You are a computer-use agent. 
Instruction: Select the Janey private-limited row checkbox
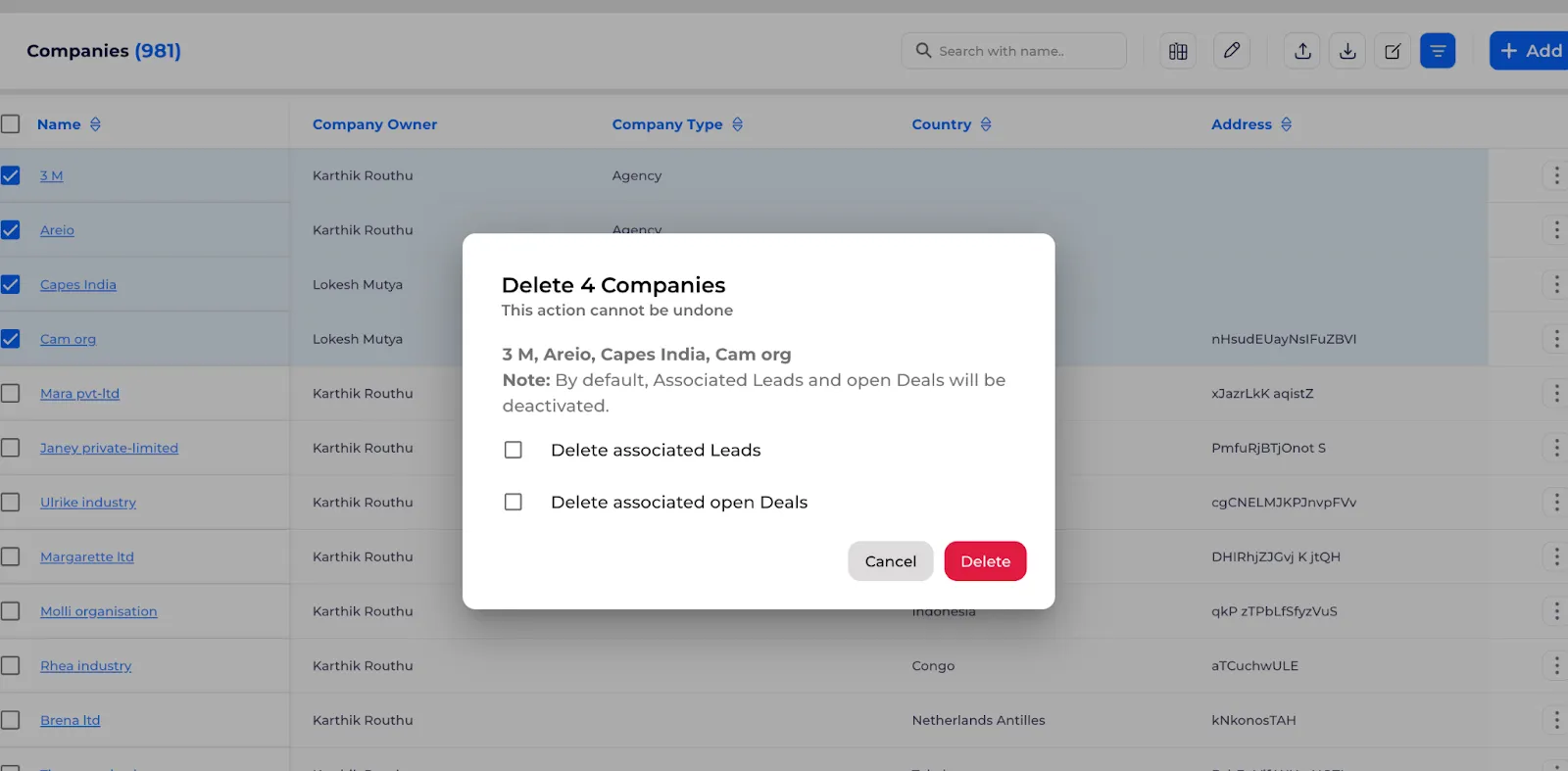[10, 448]
